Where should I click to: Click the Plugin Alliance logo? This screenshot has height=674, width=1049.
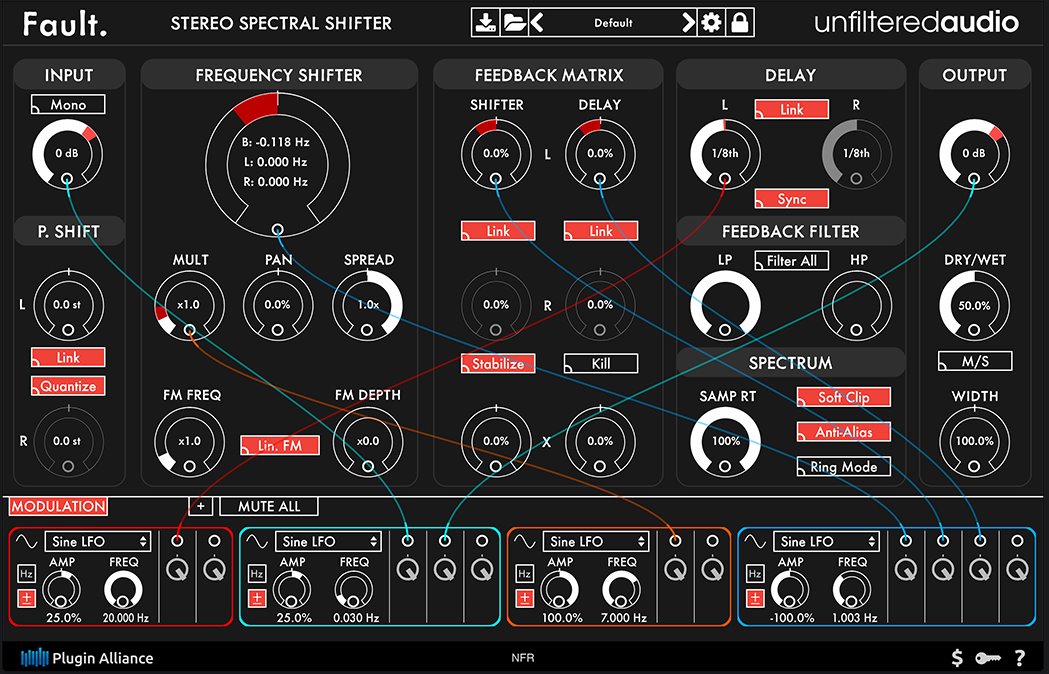87,657
